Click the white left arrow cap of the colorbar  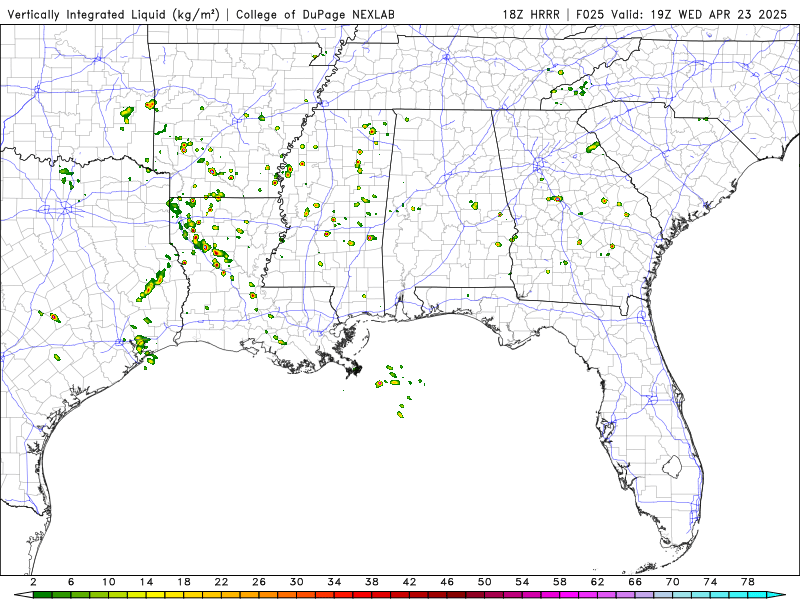[22, 595]
